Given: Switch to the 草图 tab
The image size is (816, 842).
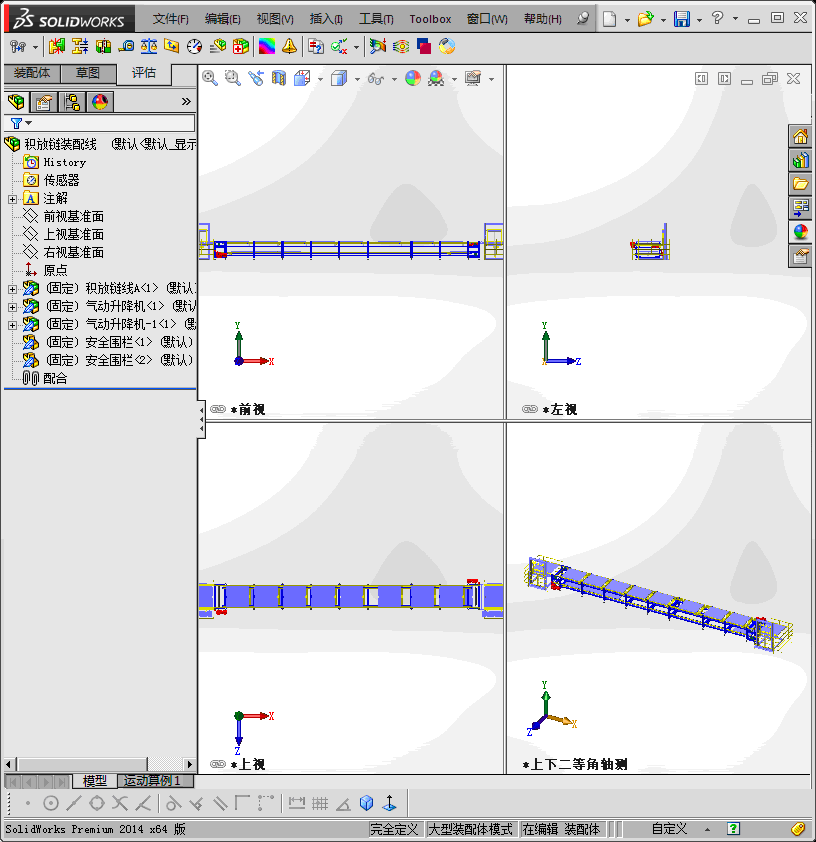Looking at the screenshot, I should (88, 73).
